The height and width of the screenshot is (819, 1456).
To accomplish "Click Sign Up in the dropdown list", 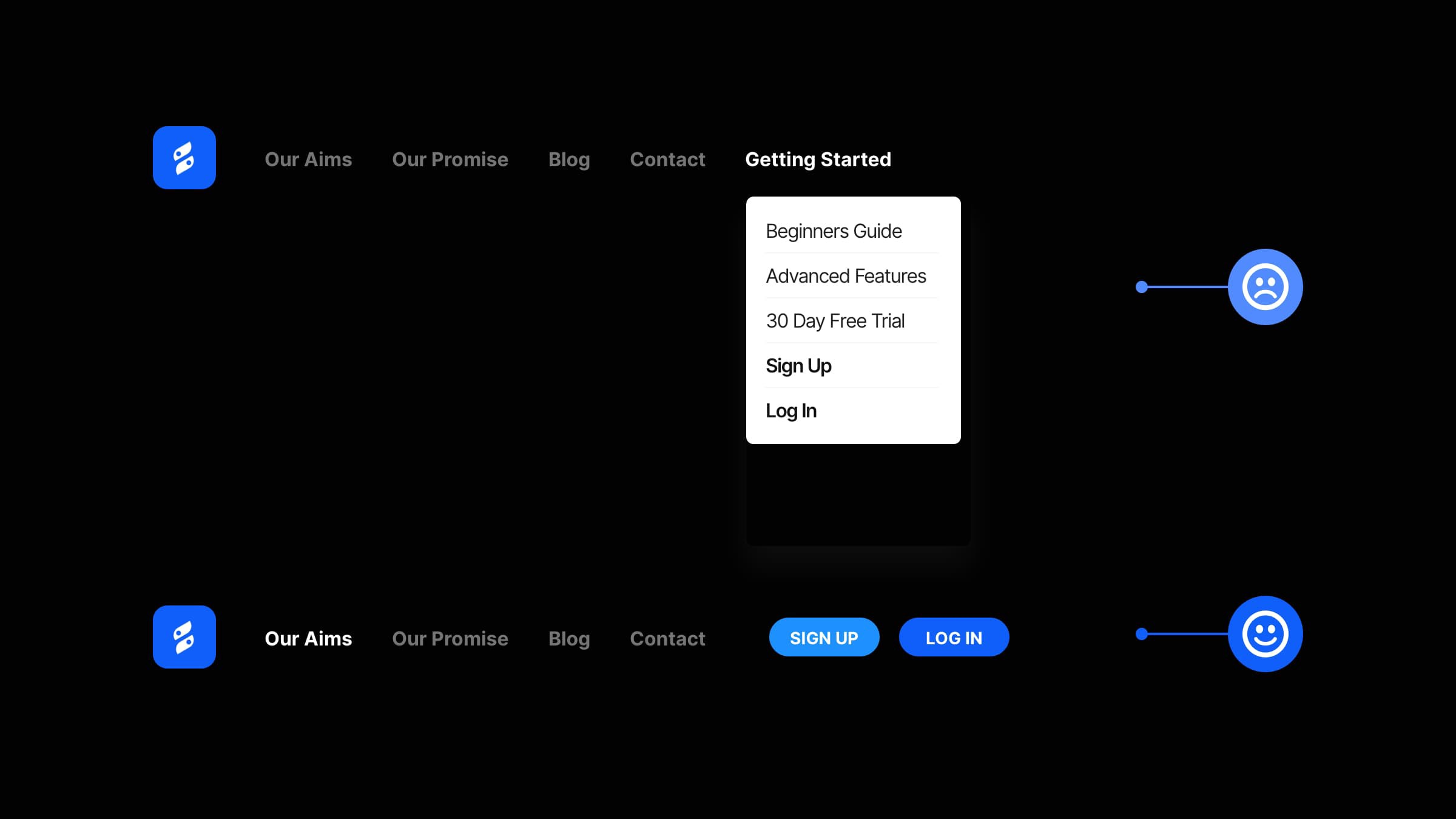I will point(798,365).
